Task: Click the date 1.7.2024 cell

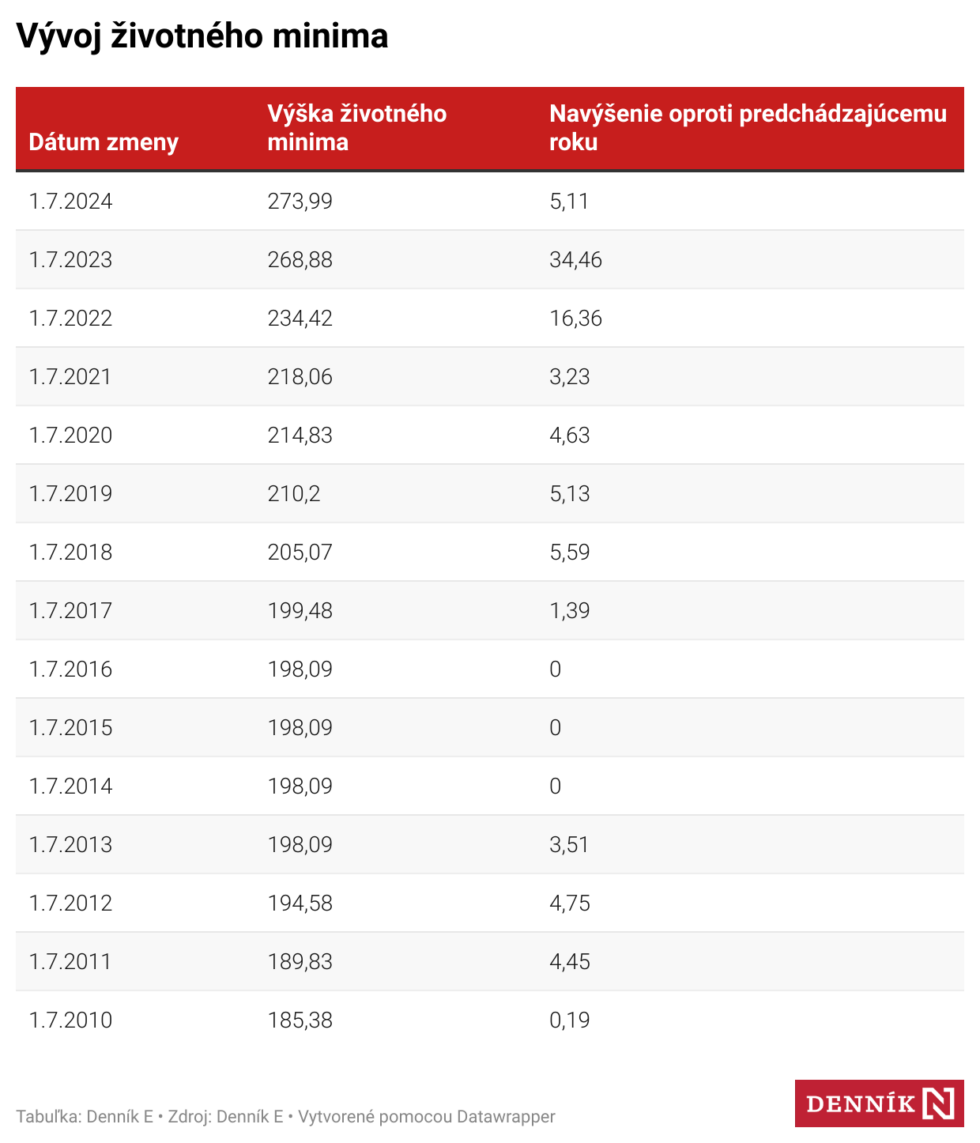Action: [x=71, y=202]
